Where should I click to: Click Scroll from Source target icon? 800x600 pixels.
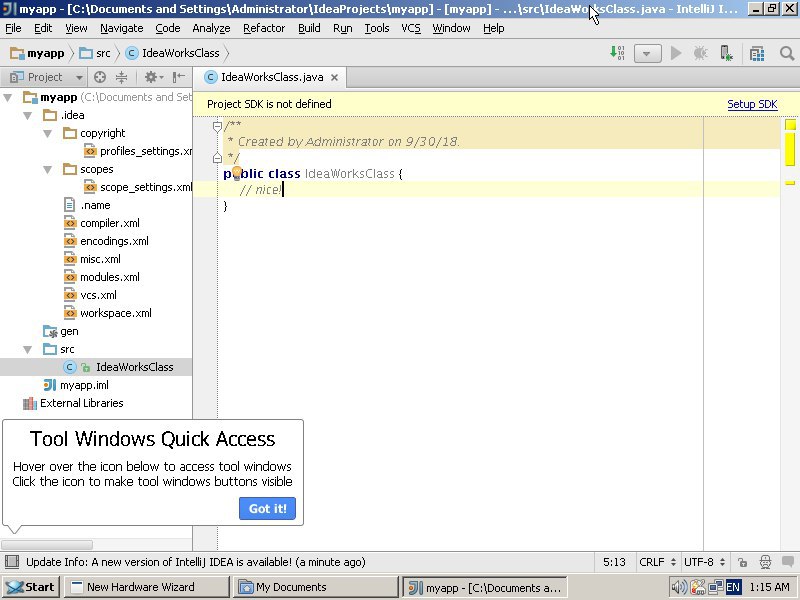point(100,77)
